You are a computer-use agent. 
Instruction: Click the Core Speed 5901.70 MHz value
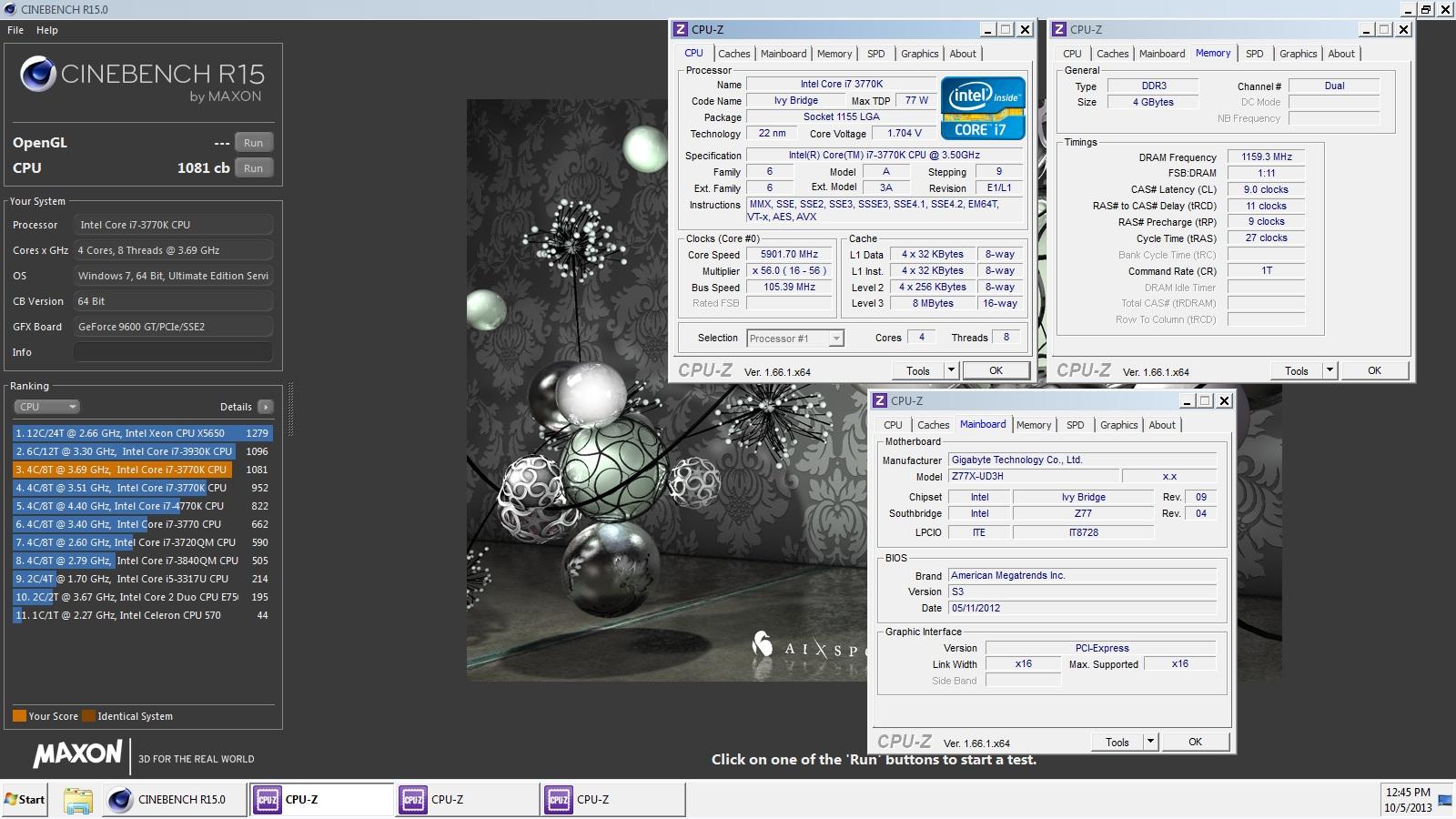789,255
